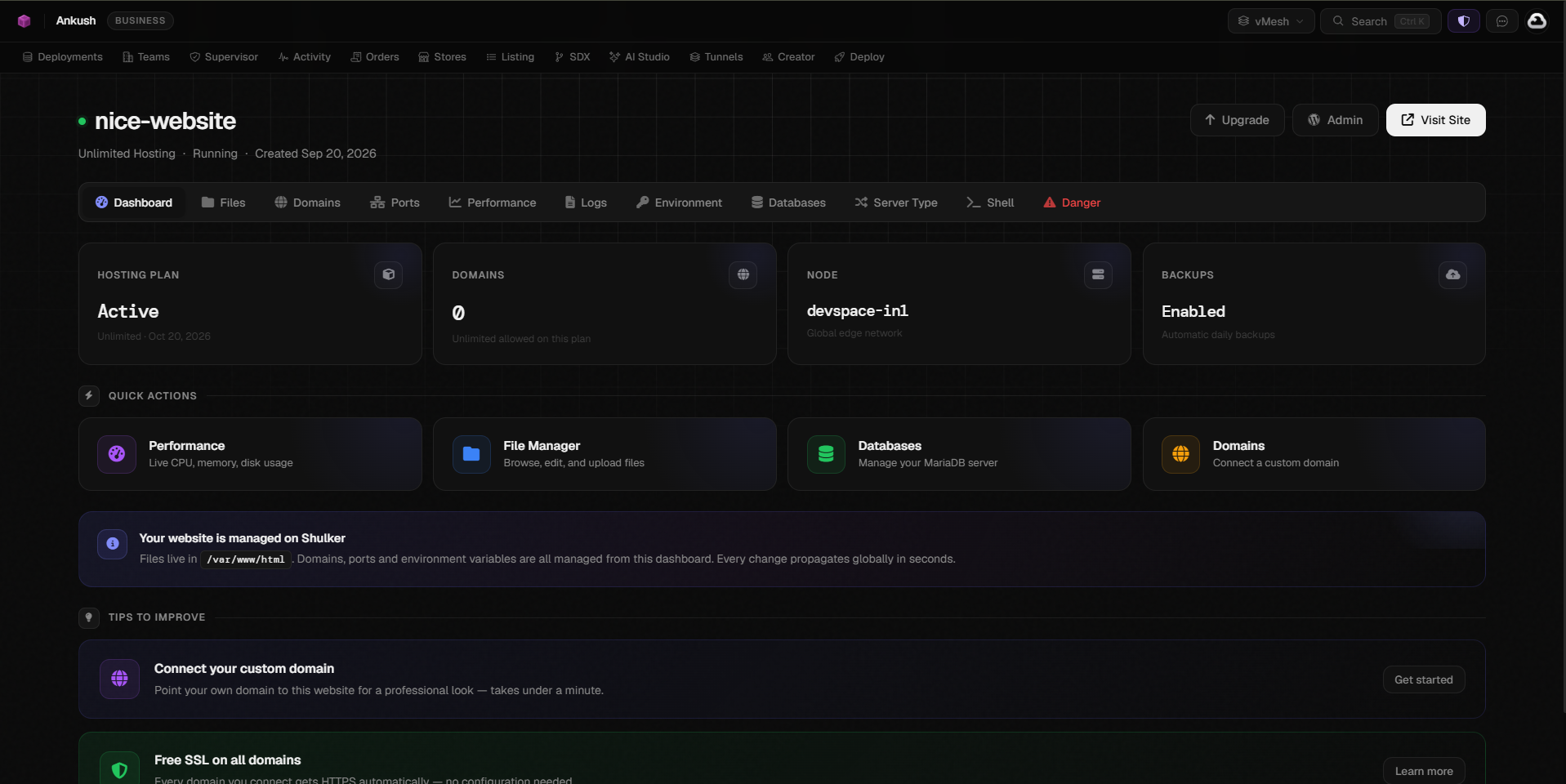The image size is (1566, 784).
Task: Open the Danger tab
Action: coord(1072,203)
